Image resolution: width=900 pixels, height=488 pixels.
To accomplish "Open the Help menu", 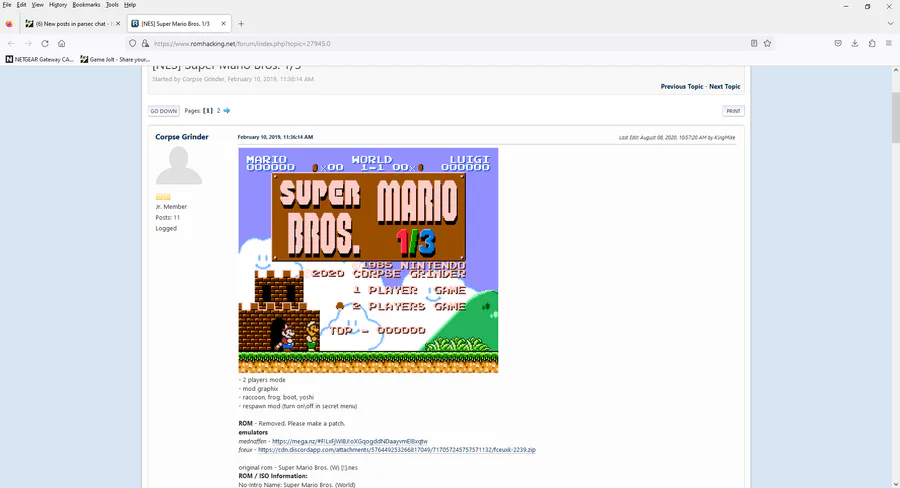I will tap(130, 5).
